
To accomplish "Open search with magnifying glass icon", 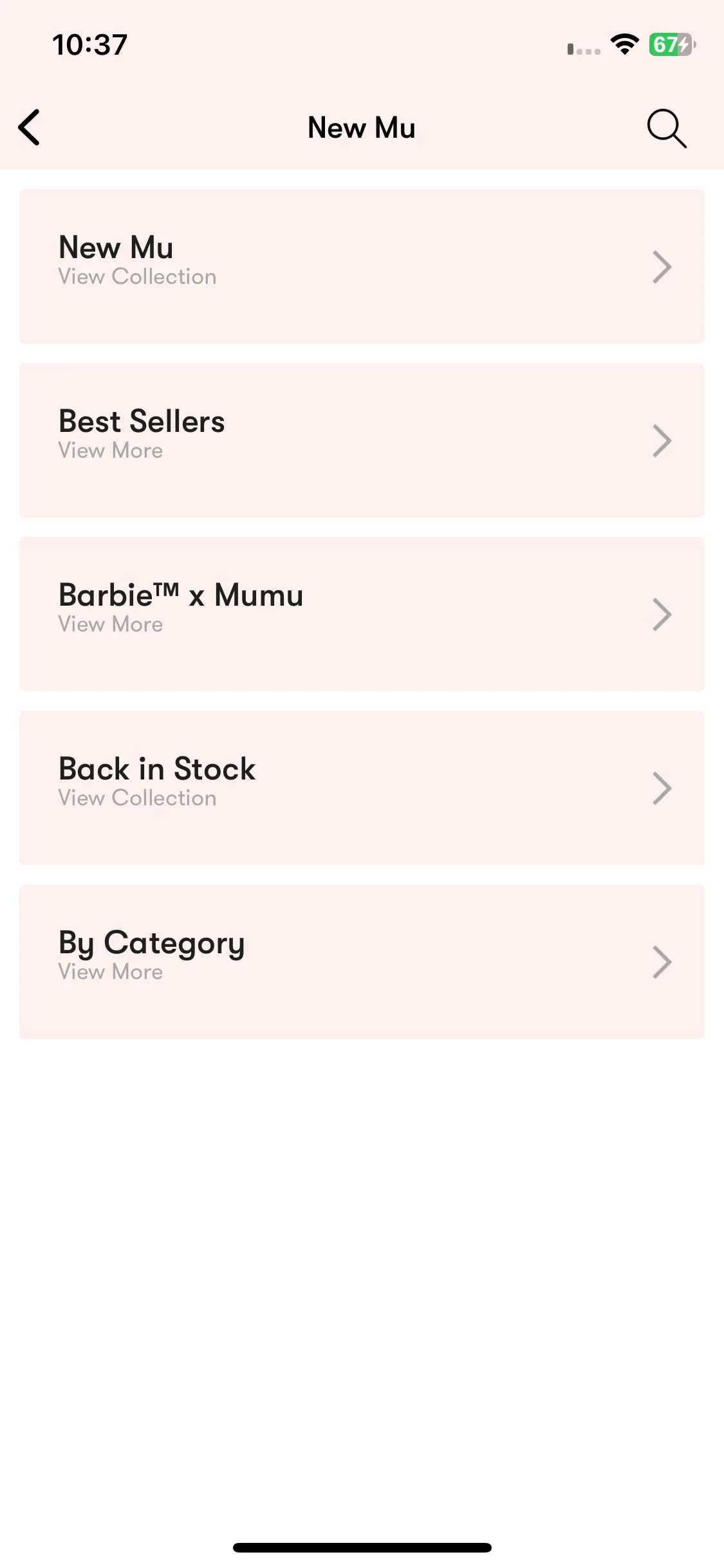I will pos(667,128).
